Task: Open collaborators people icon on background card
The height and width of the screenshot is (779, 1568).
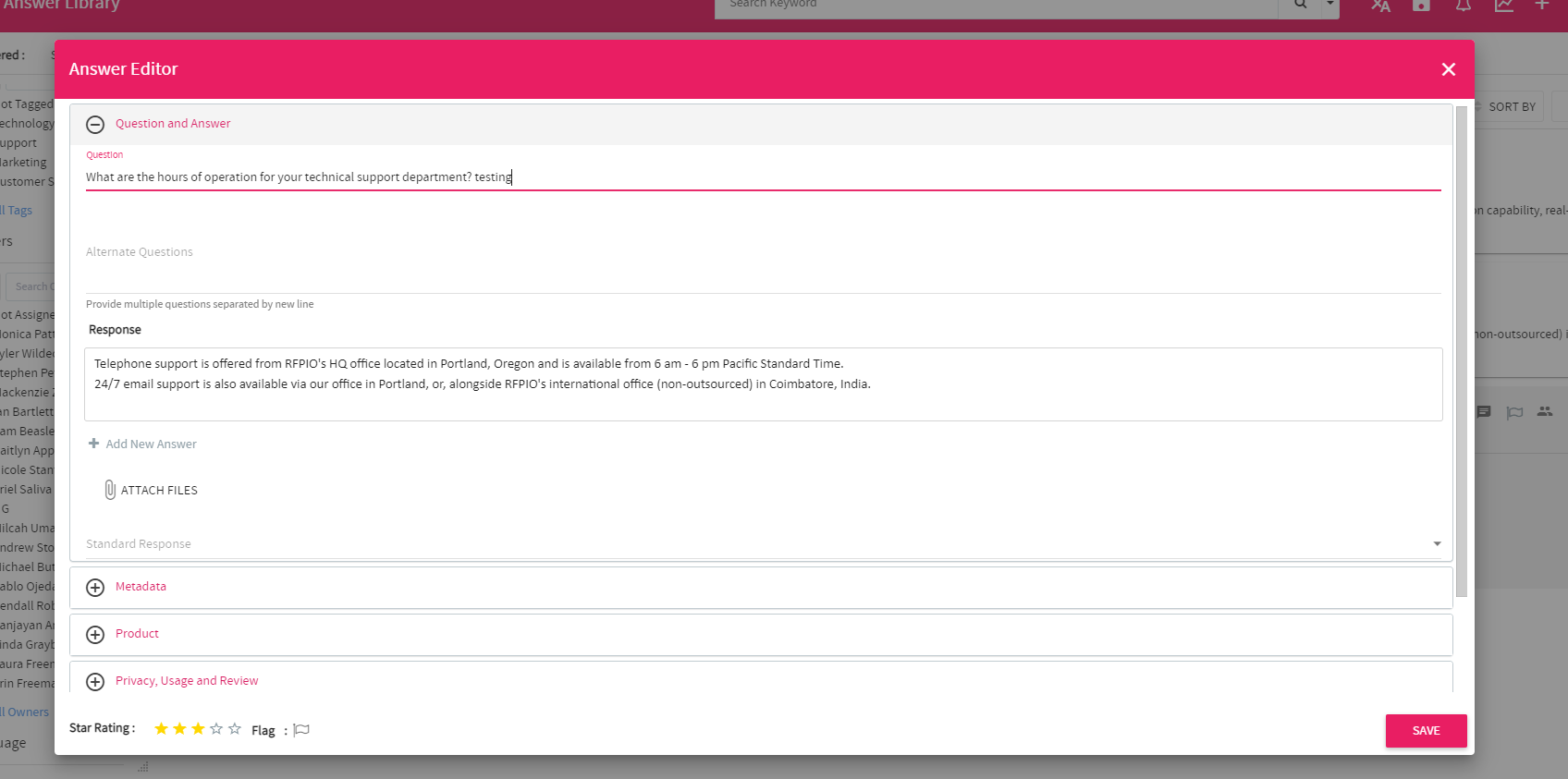Action: coord(1545,412)
